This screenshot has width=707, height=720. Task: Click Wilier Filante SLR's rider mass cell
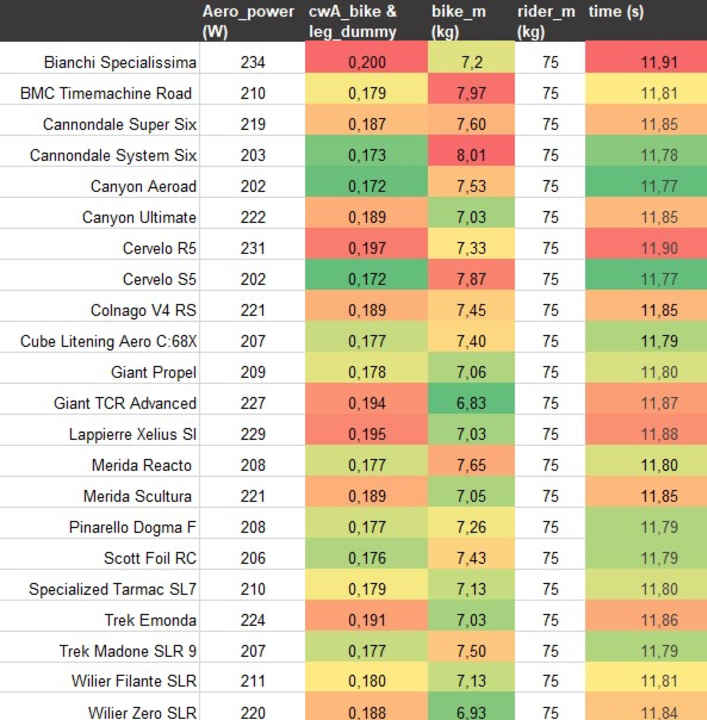(x=550, y=682)
